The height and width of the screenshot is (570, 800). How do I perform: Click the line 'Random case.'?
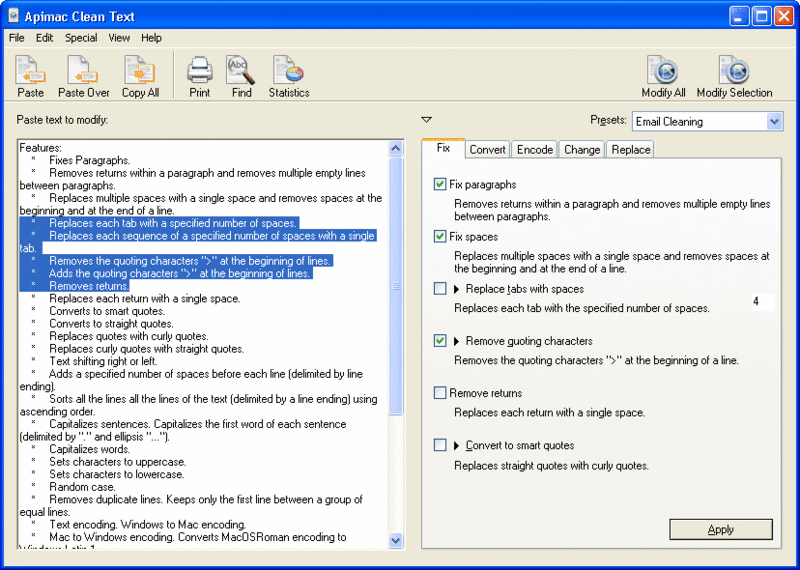click(82, 487)
